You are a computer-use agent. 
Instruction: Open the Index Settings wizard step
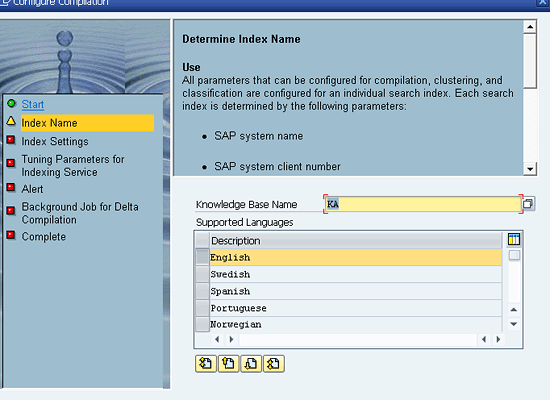tap(55, 141)
